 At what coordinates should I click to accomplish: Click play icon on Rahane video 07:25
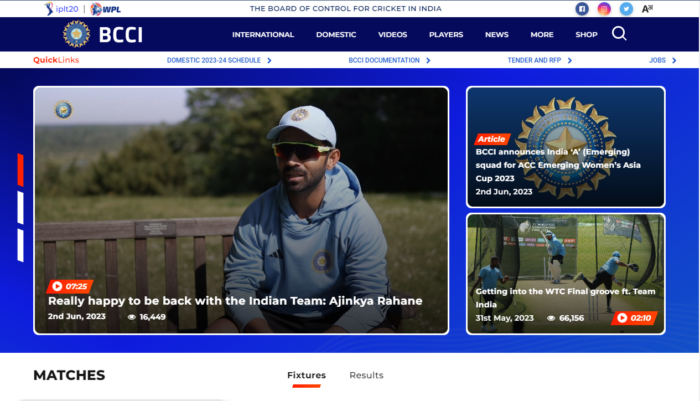(57, 286)
